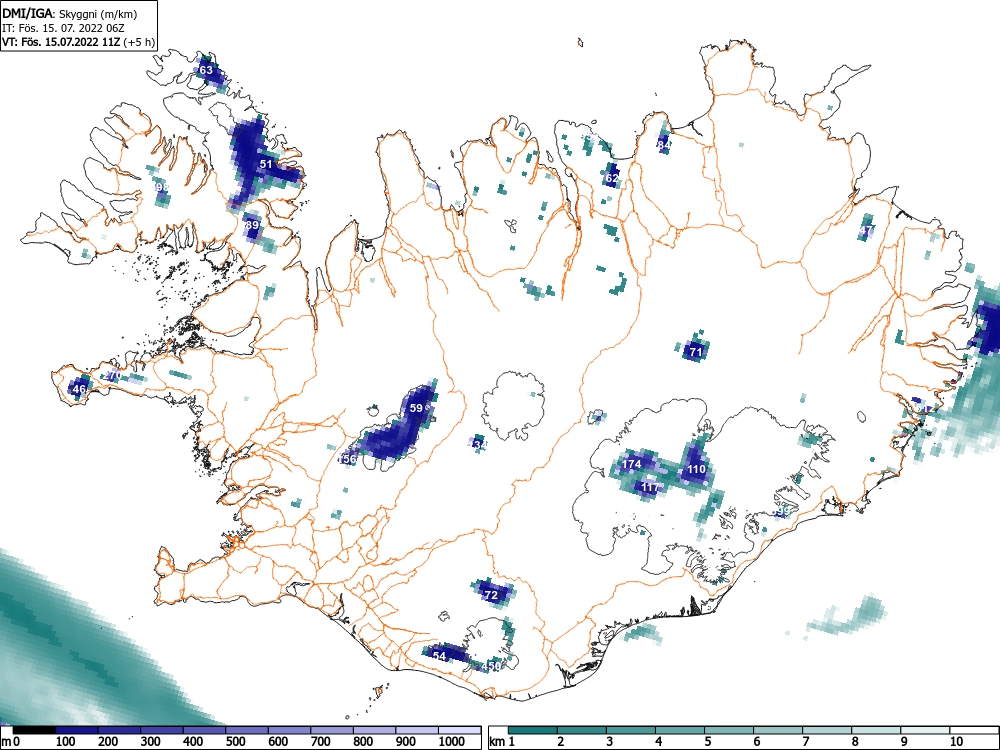Pick the '59' label over the glacier
The width and height of the screenshot is (1000, 750).
416,408
